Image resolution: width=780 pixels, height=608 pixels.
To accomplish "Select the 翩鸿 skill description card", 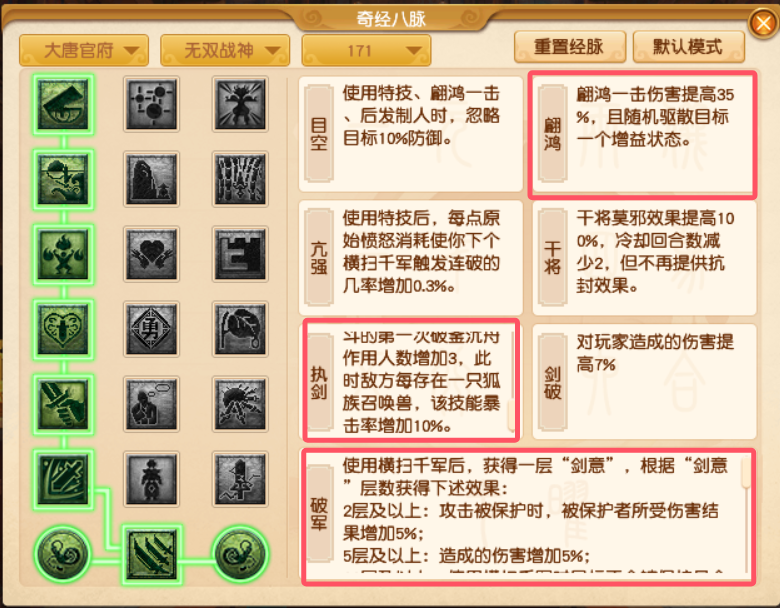I will click(x=643, y=134).
